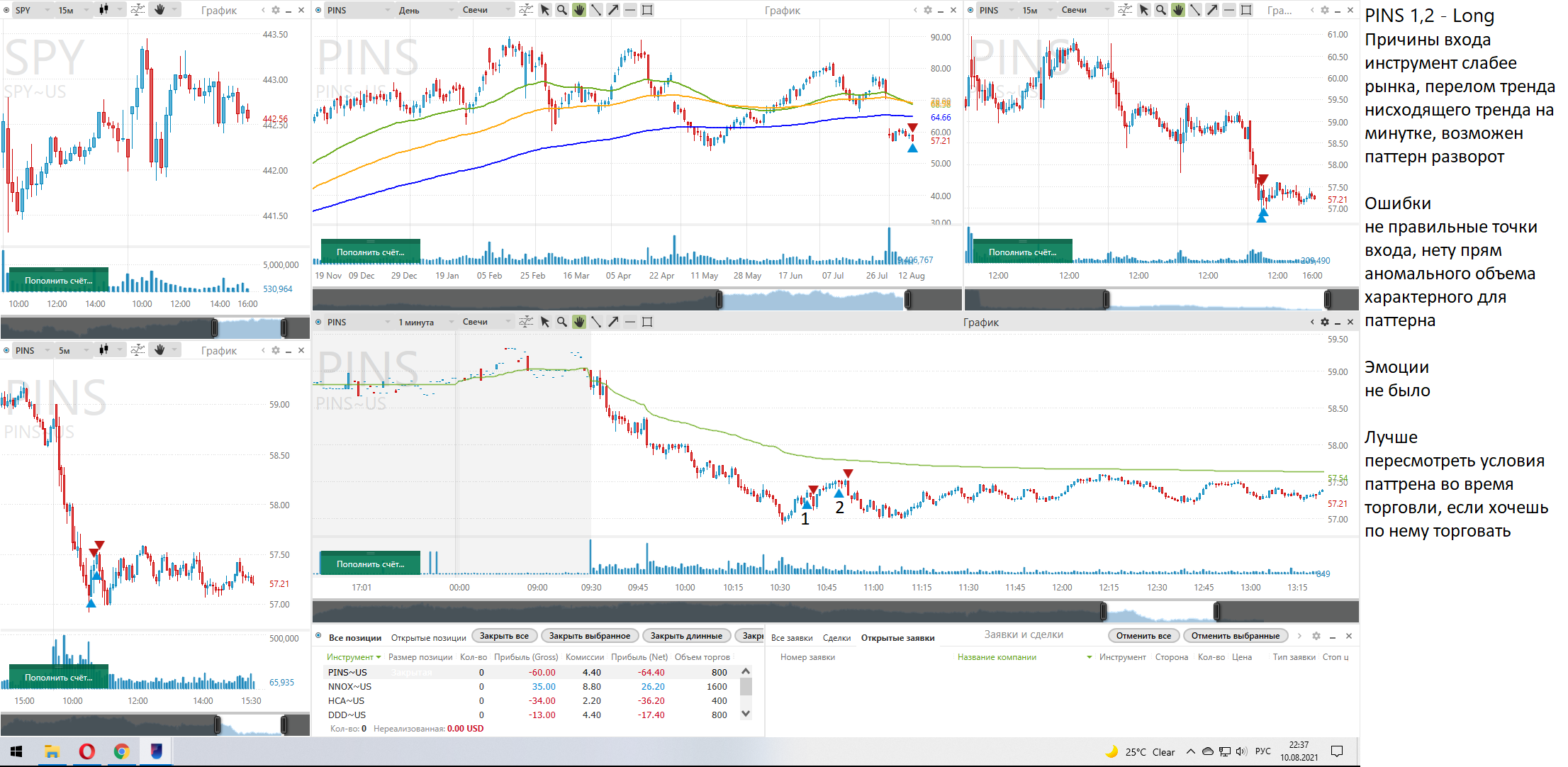This screenshot has height=767, width=1568.
Task: Activate zoom magnifier in PINS 1-minute chart
Action: click(x=562, y=322)
